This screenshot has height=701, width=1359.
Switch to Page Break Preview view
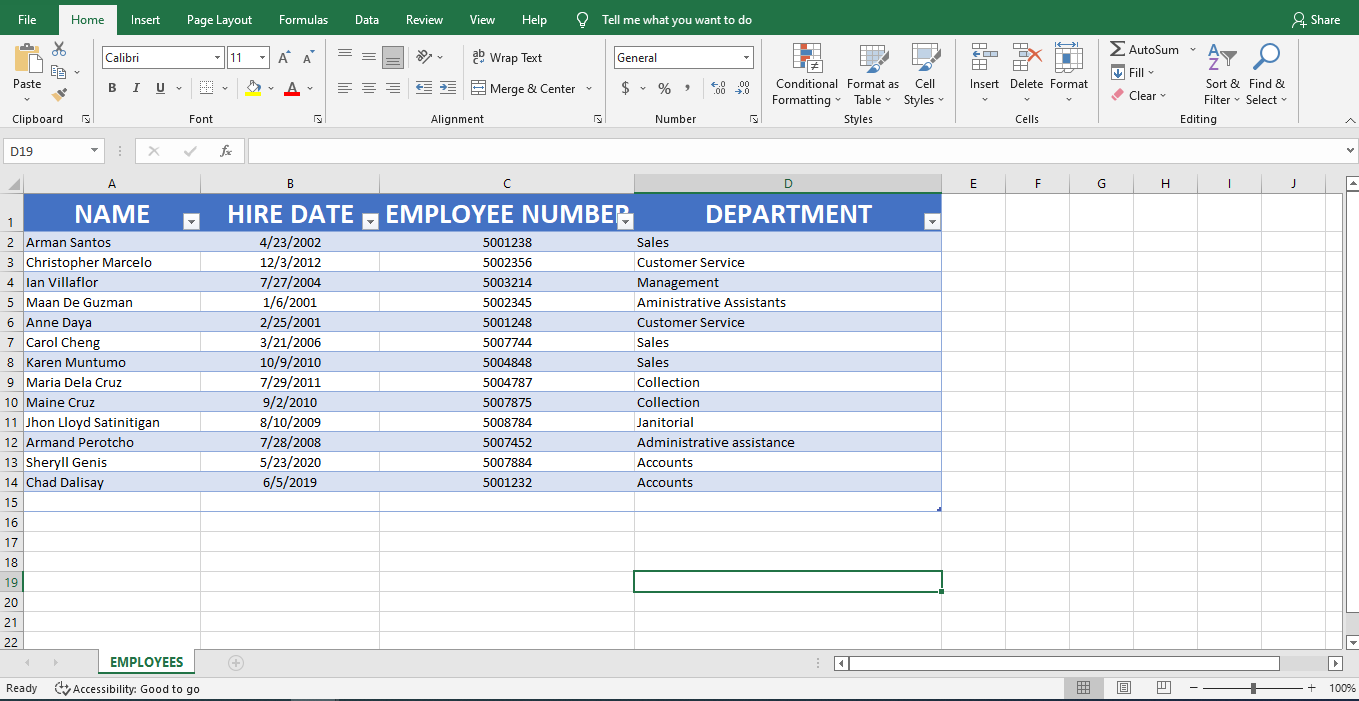click(x=1163, y=688)
